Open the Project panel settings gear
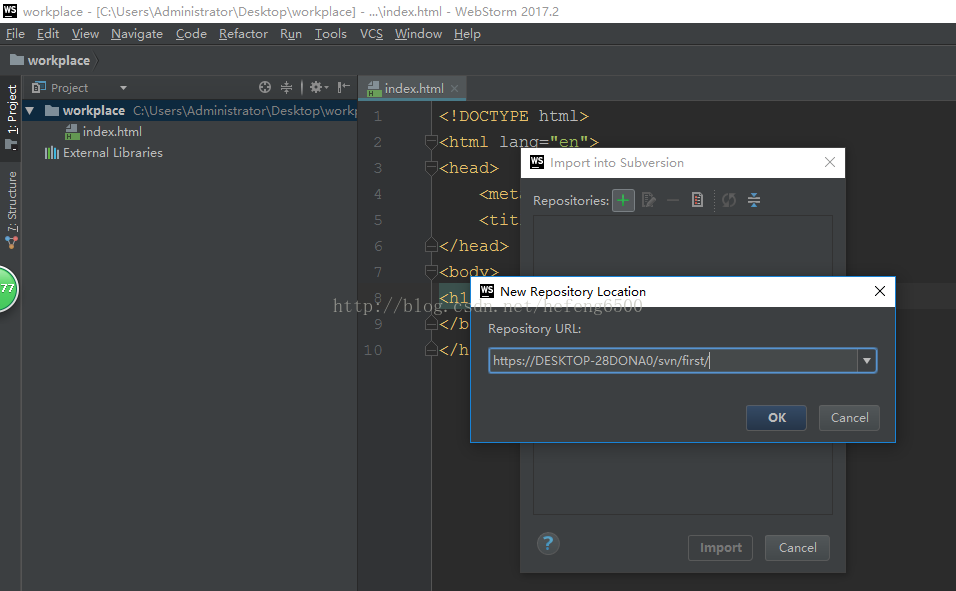956x591 pixels. tap(318, 87)
